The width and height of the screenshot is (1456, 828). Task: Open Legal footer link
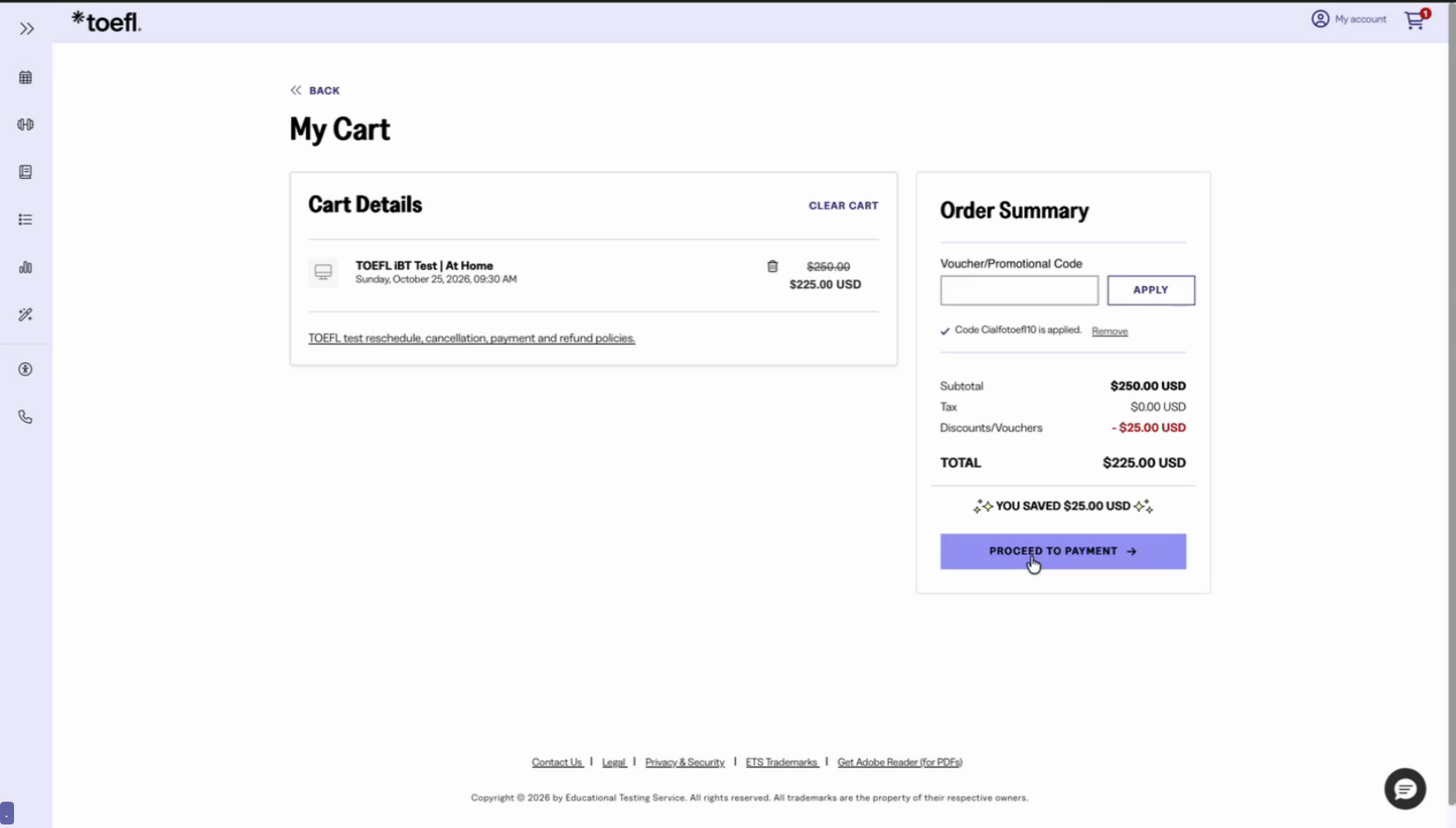point(614,762)
